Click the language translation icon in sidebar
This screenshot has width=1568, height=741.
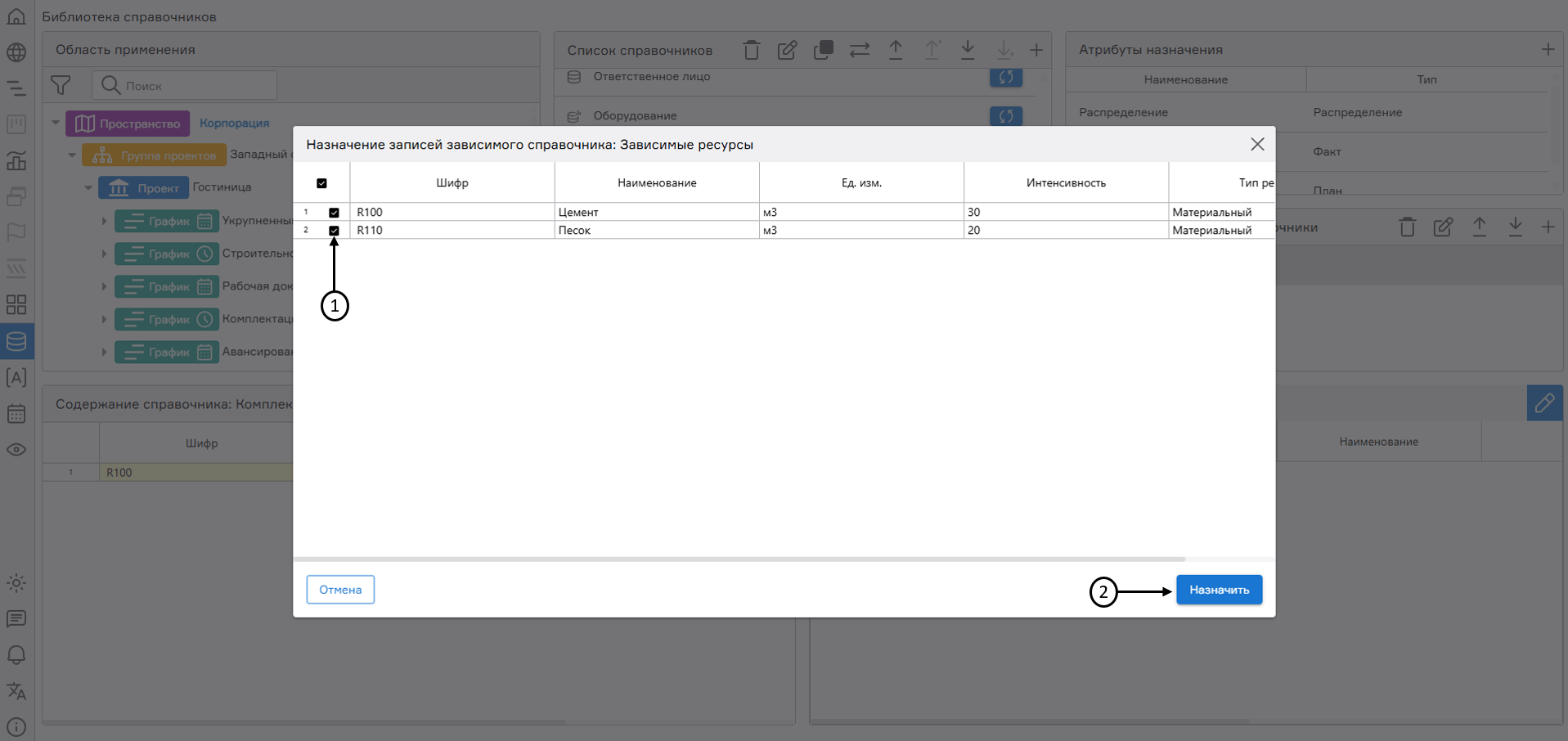pyautogui.click(x=16, y=691)
